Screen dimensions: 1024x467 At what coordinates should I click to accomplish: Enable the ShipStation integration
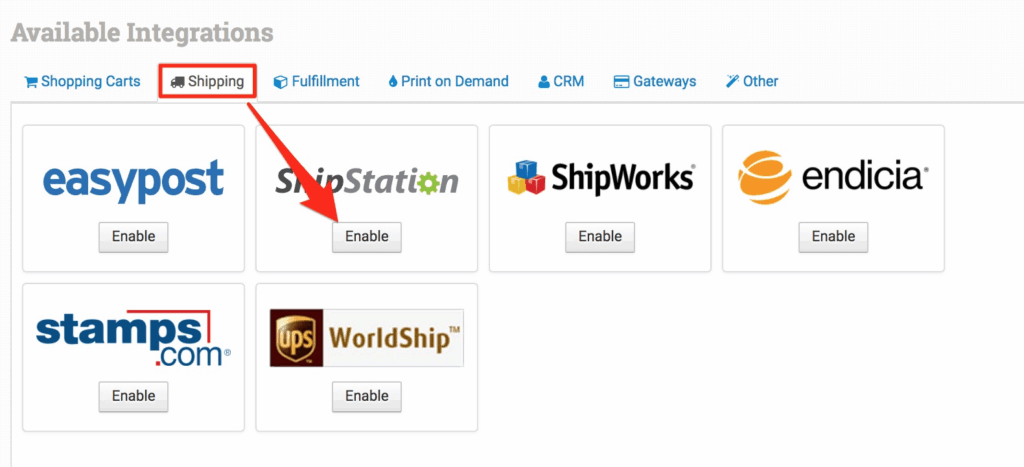click(366, 237)
